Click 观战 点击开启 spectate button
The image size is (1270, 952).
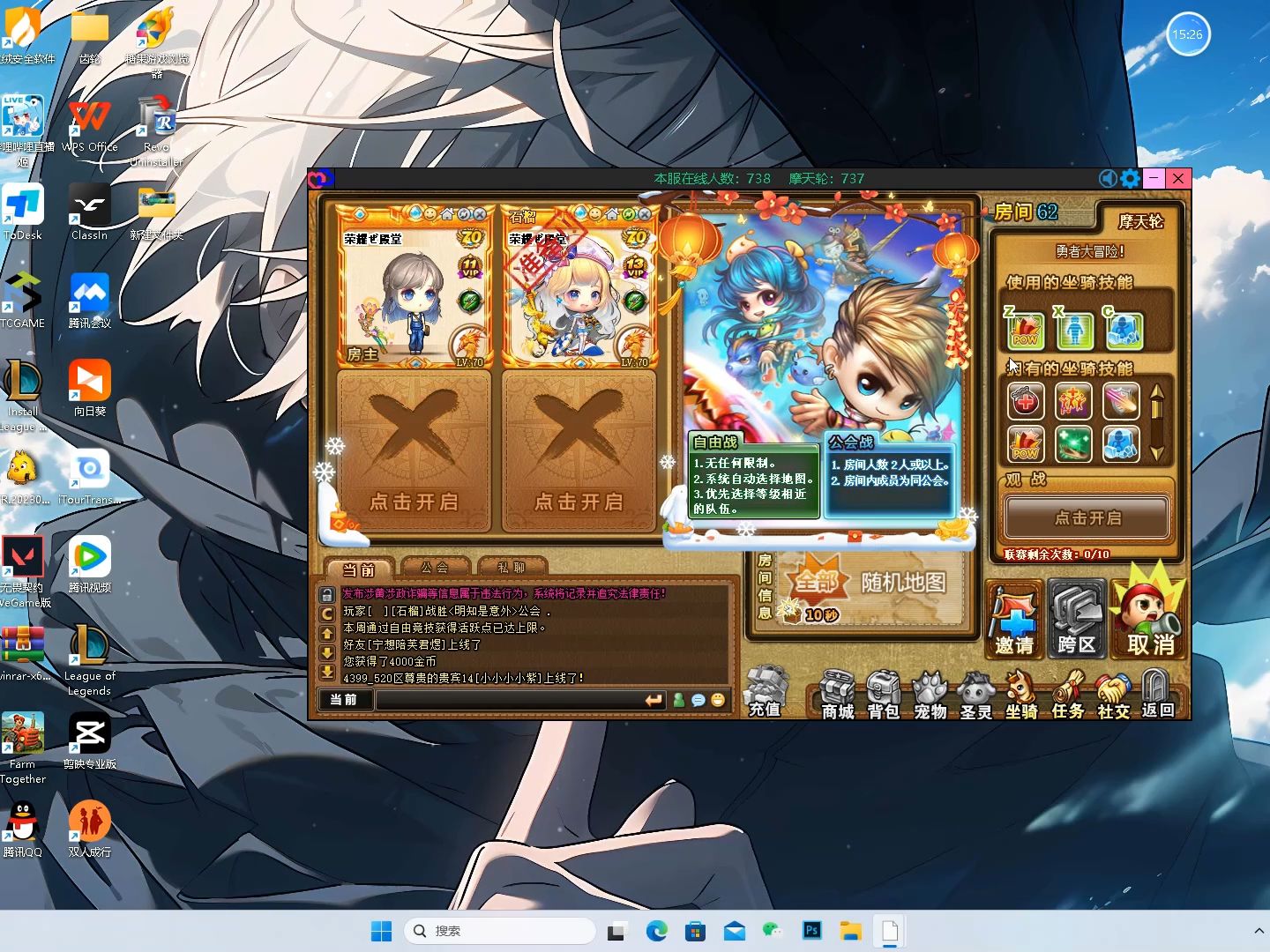[1087, 517]
